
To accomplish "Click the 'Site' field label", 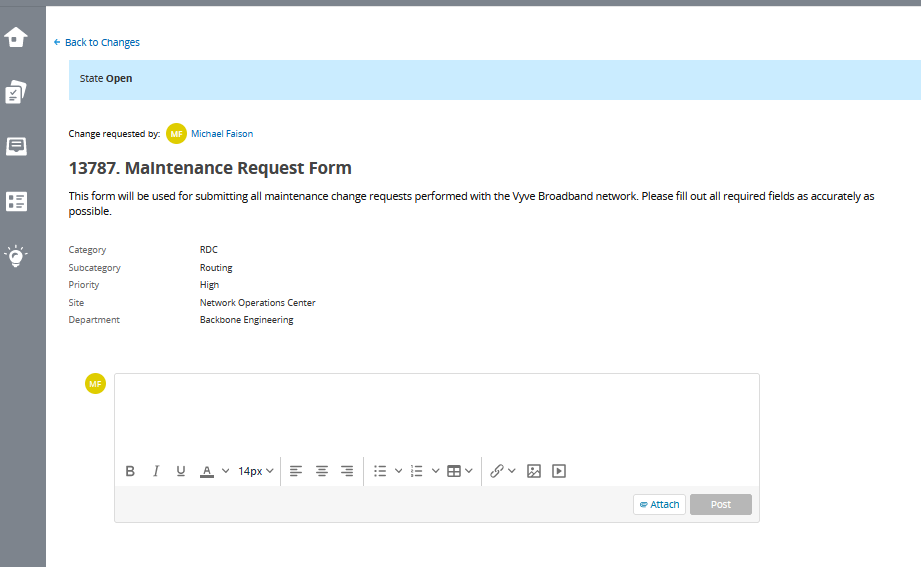I will 76,303.
